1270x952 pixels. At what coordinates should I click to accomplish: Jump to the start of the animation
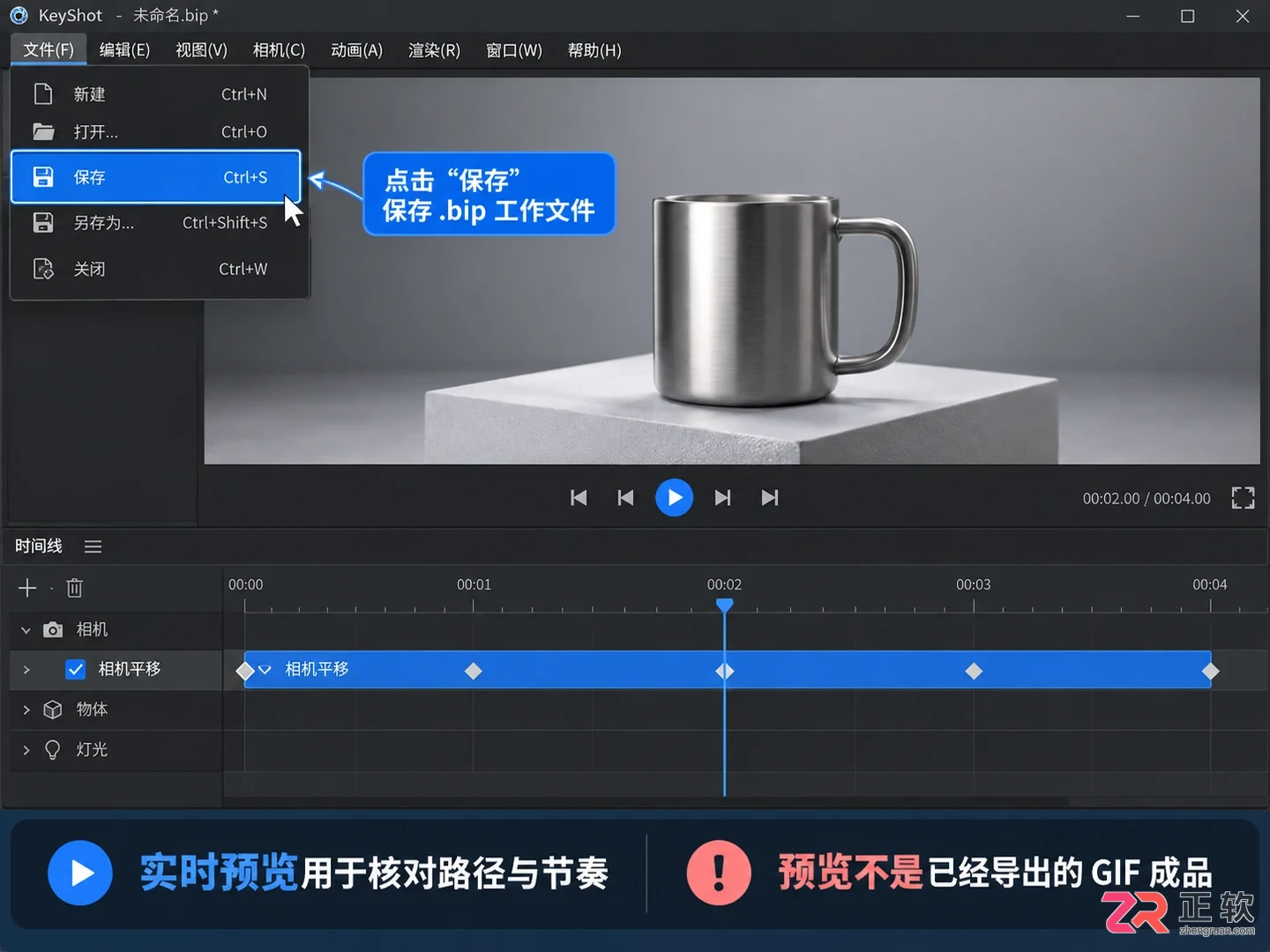tap(579, 498)
